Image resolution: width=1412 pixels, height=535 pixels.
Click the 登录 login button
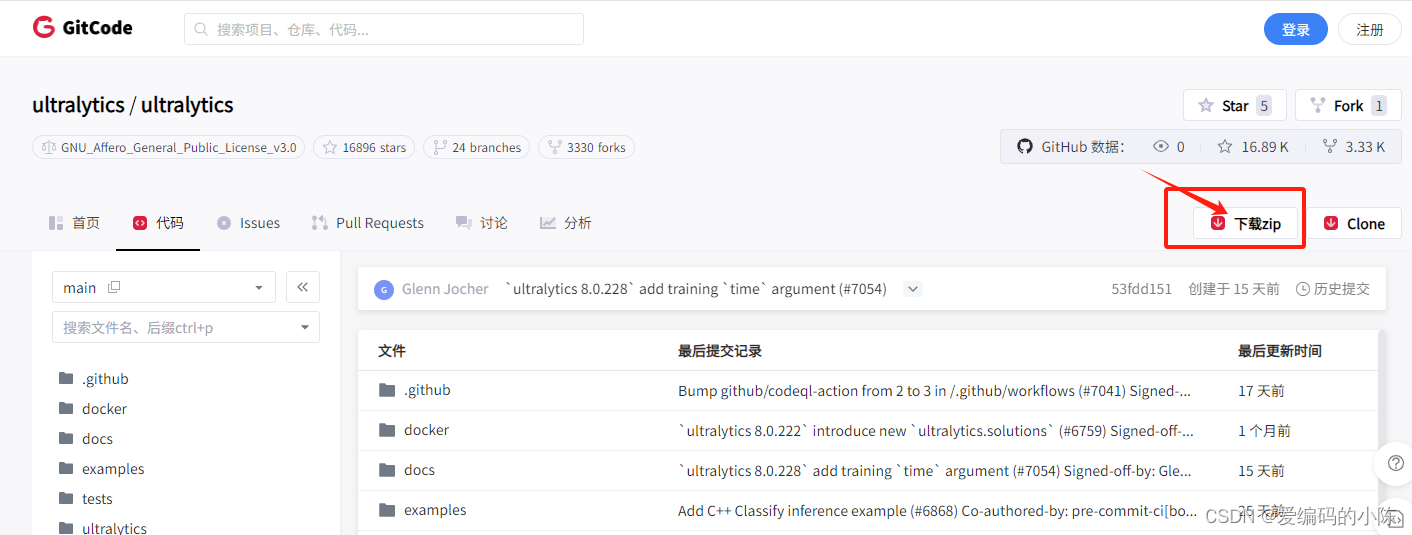click(x=1296, y=29)
